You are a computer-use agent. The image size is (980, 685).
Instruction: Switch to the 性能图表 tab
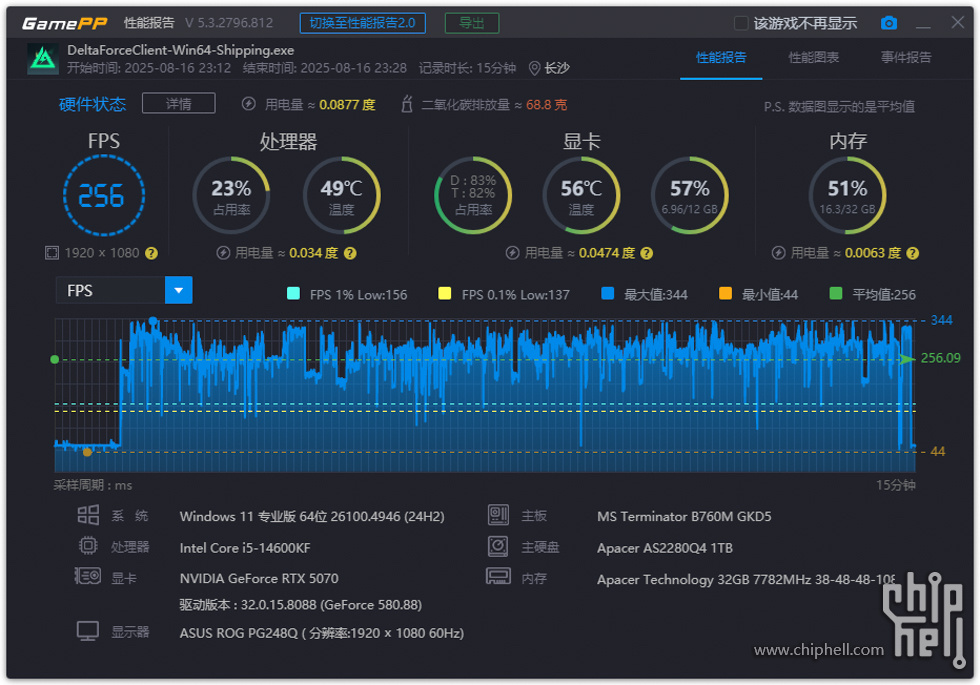pyautogui.click(x=814, y=58)
